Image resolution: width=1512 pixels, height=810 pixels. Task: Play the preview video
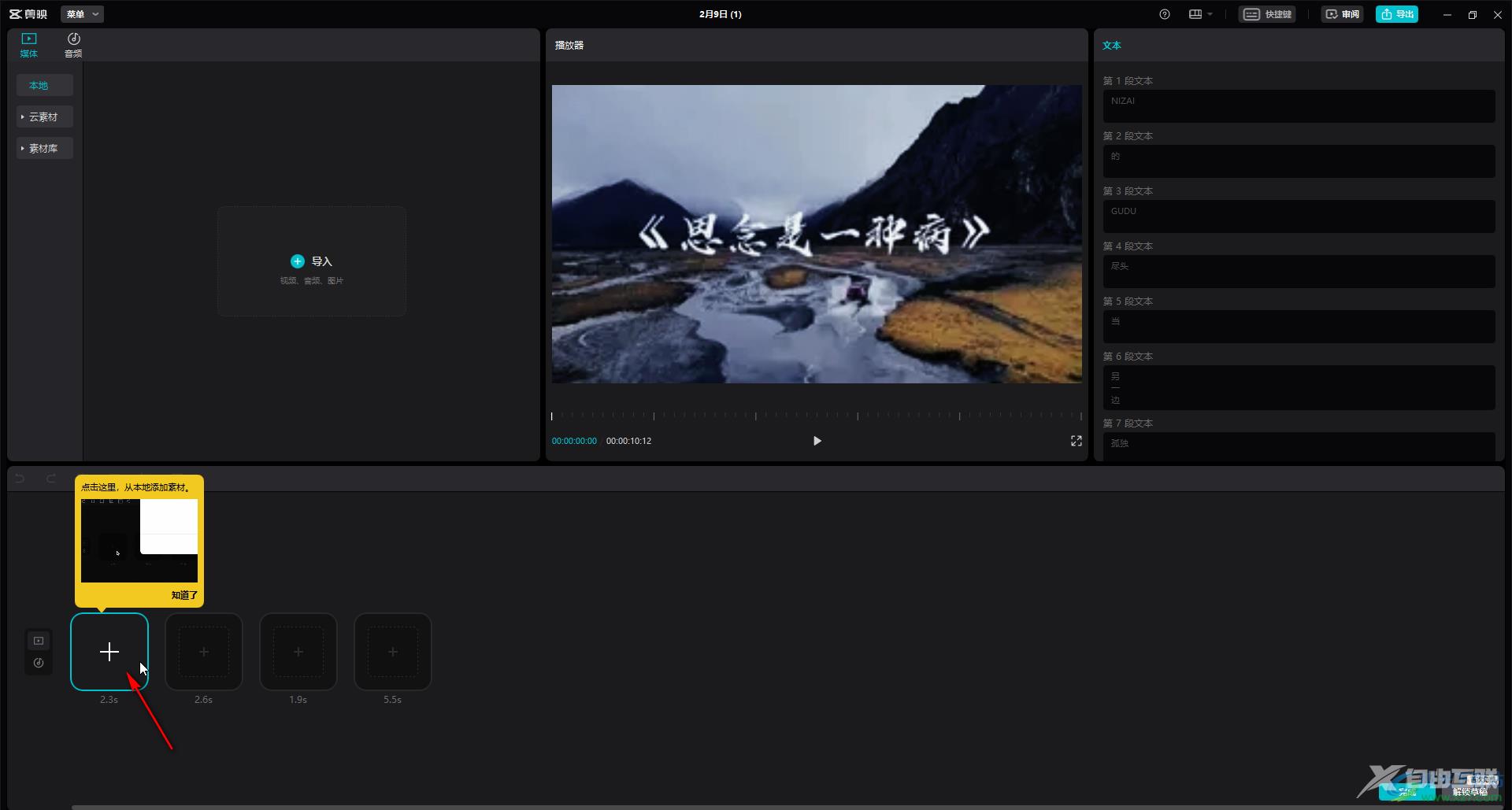817,441
